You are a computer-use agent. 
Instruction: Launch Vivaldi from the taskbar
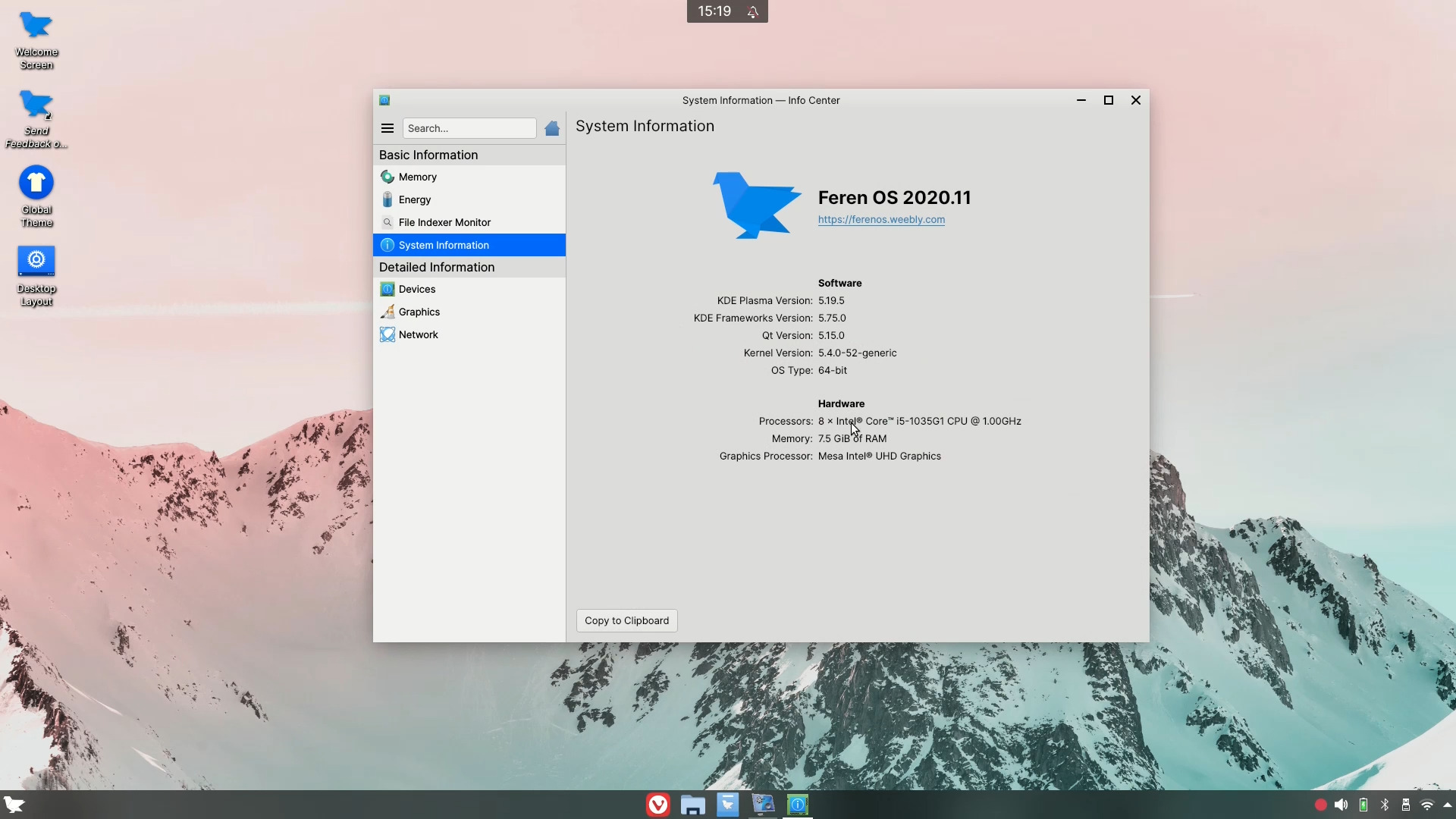pos(657,805)
